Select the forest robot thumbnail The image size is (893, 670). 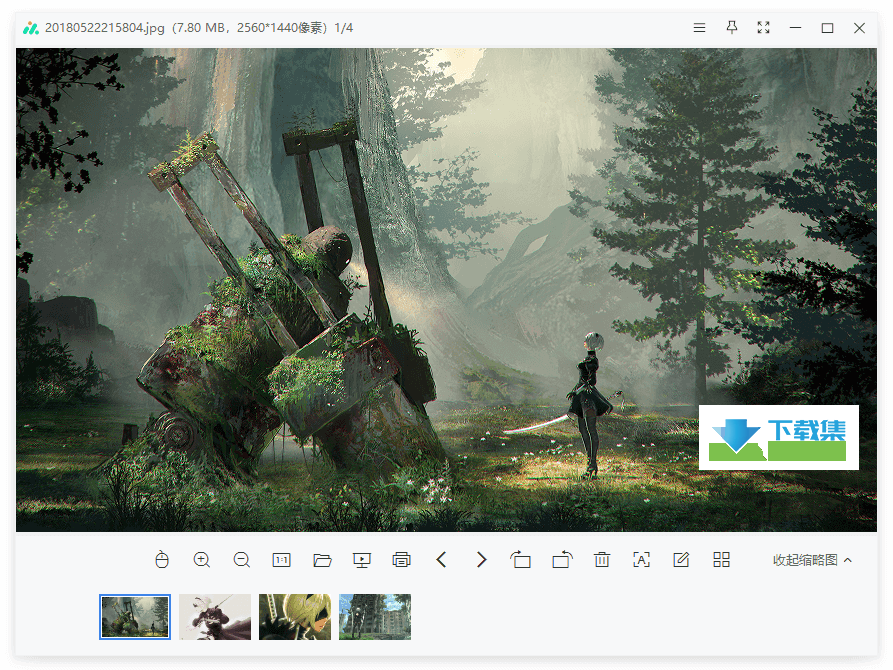pyautogui.click(x=135, y=617)
